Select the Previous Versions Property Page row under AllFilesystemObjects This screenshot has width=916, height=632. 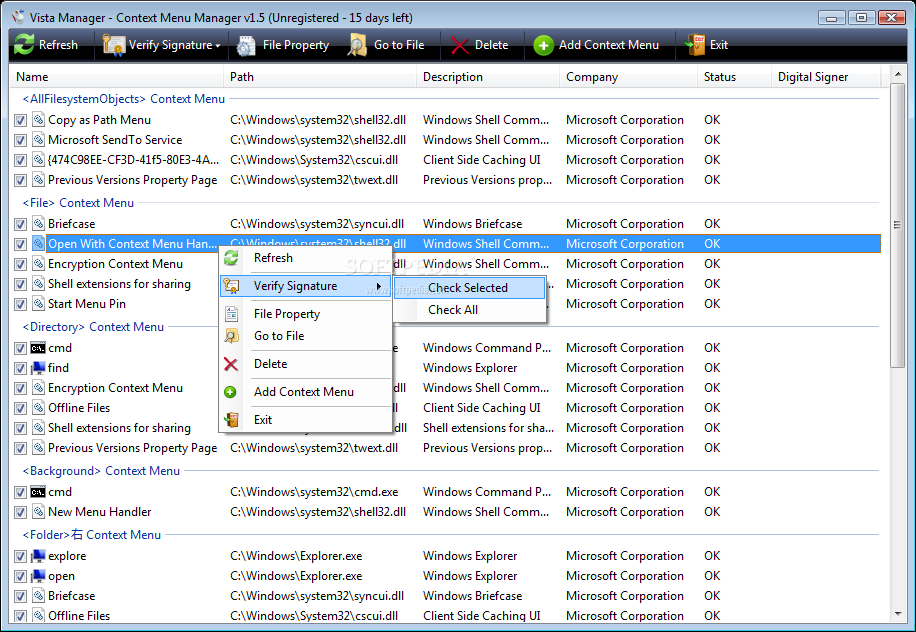point(445,180)
